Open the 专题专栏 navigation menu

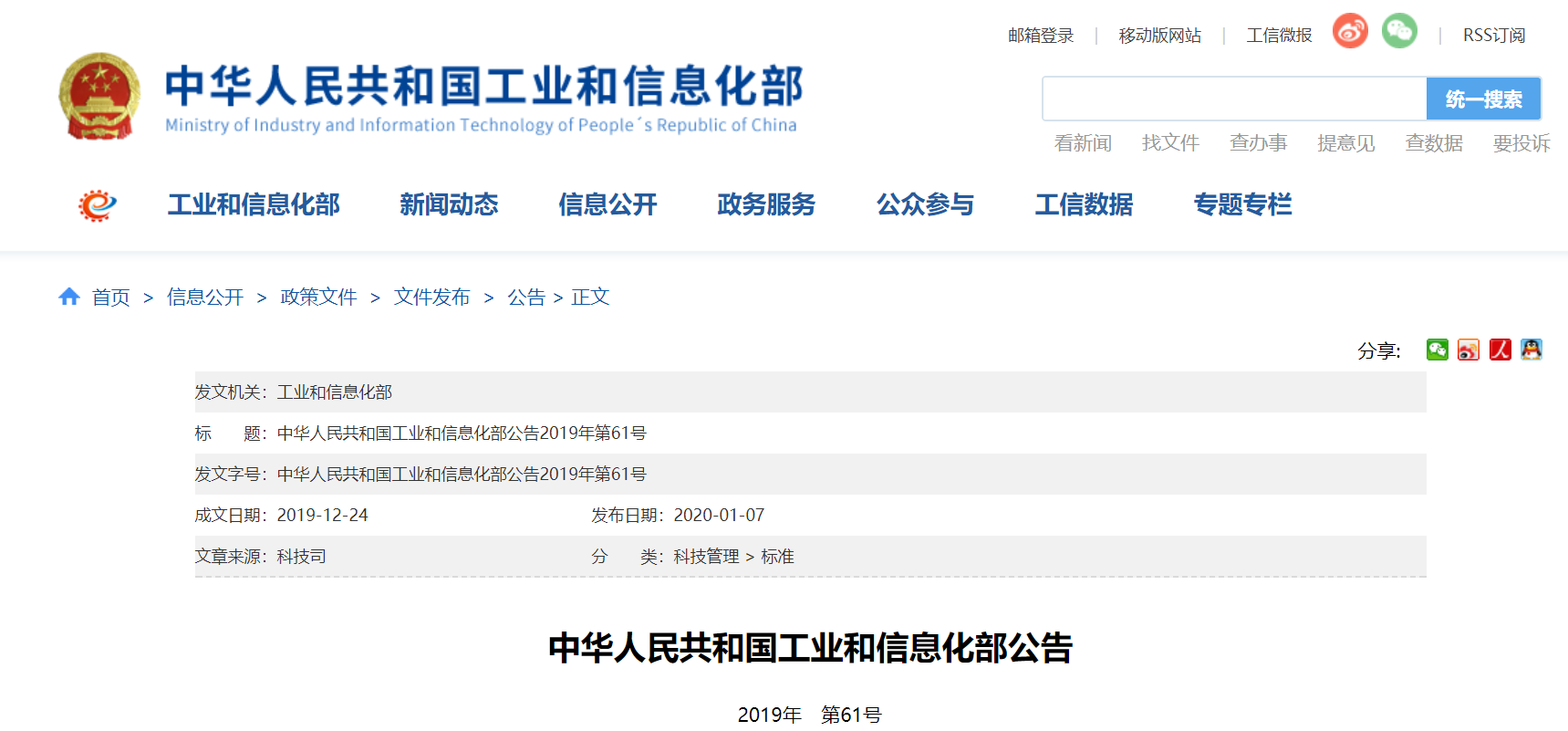[x=1242, y=204]
